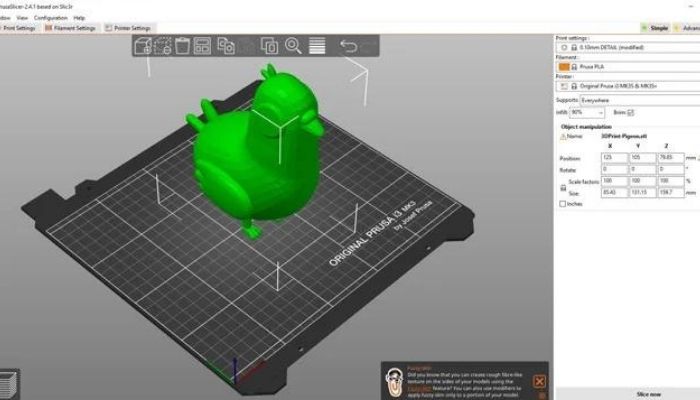Close the Fuzzy skin hint notification

(x=539, y=381)
